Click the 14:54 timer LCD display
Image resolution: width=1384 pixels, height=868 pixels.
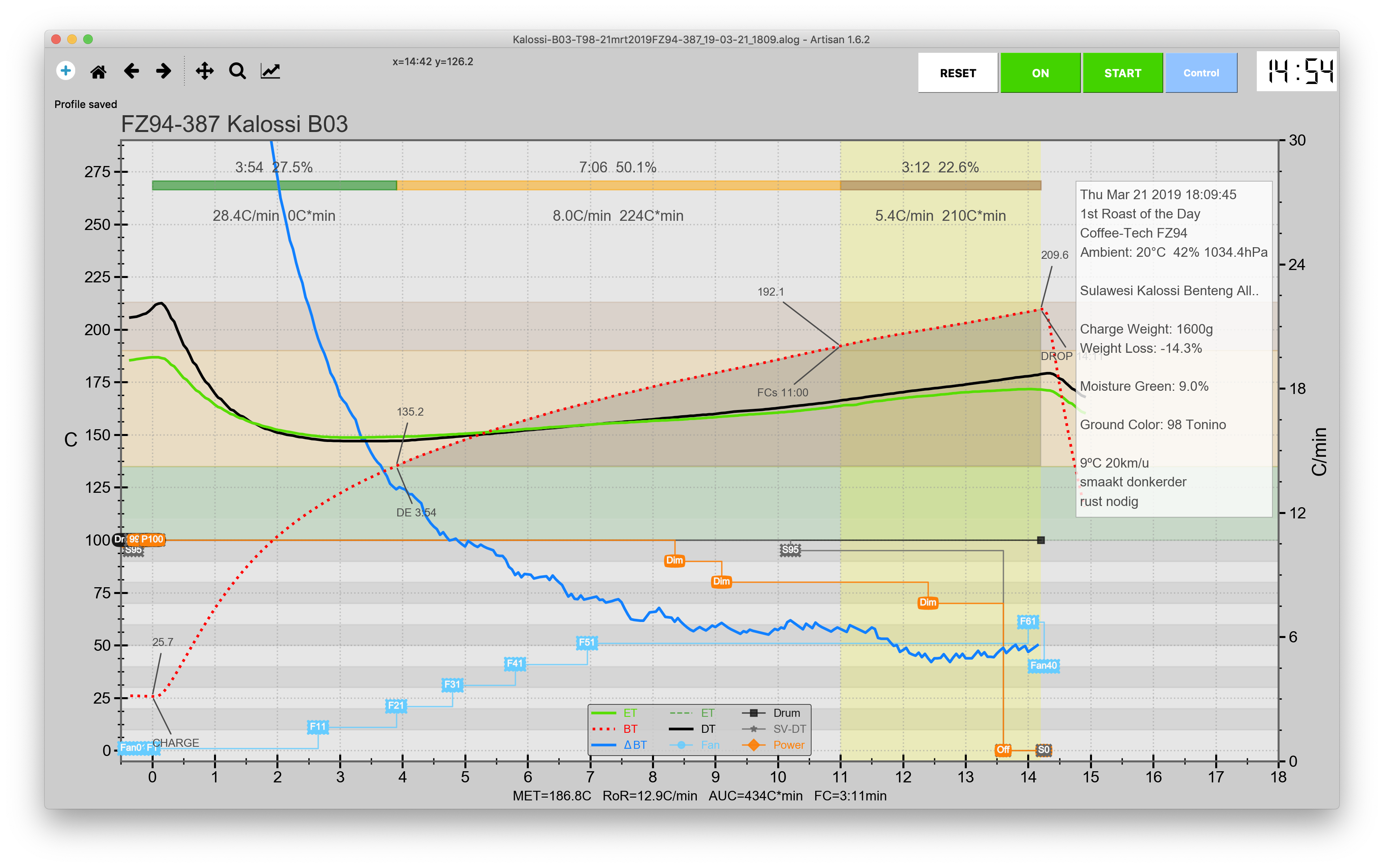pyautogui.click(x=1296, y=72)
